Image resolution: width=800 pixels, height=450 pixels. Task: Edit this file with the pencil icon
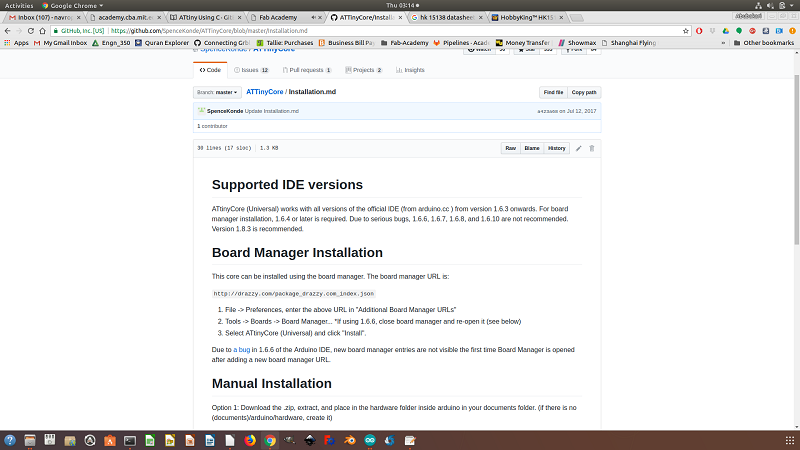(x=579, y=148)
